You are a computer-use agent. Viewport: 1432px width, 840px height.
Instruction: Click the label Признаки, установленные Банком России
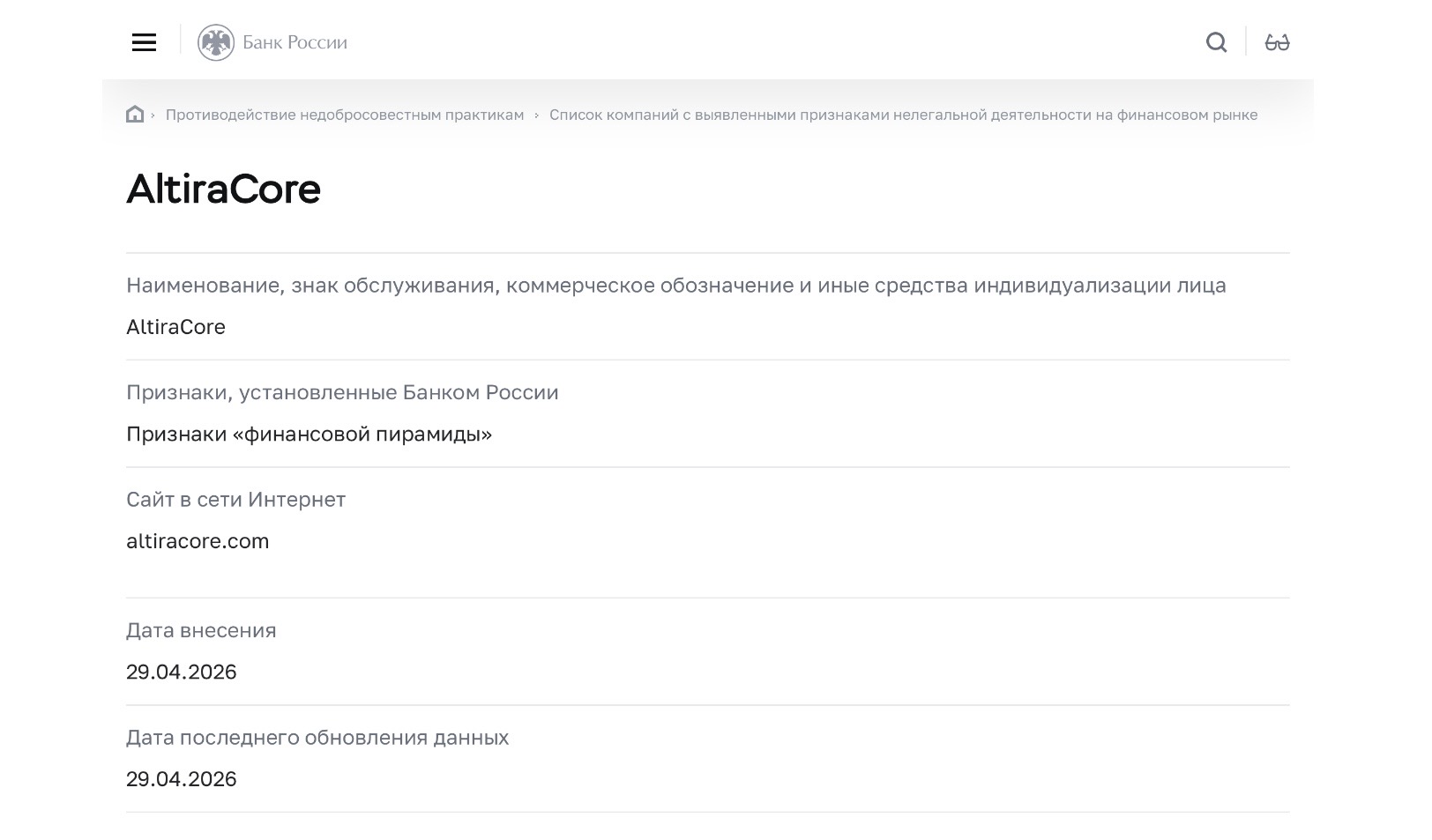[342, 392]
